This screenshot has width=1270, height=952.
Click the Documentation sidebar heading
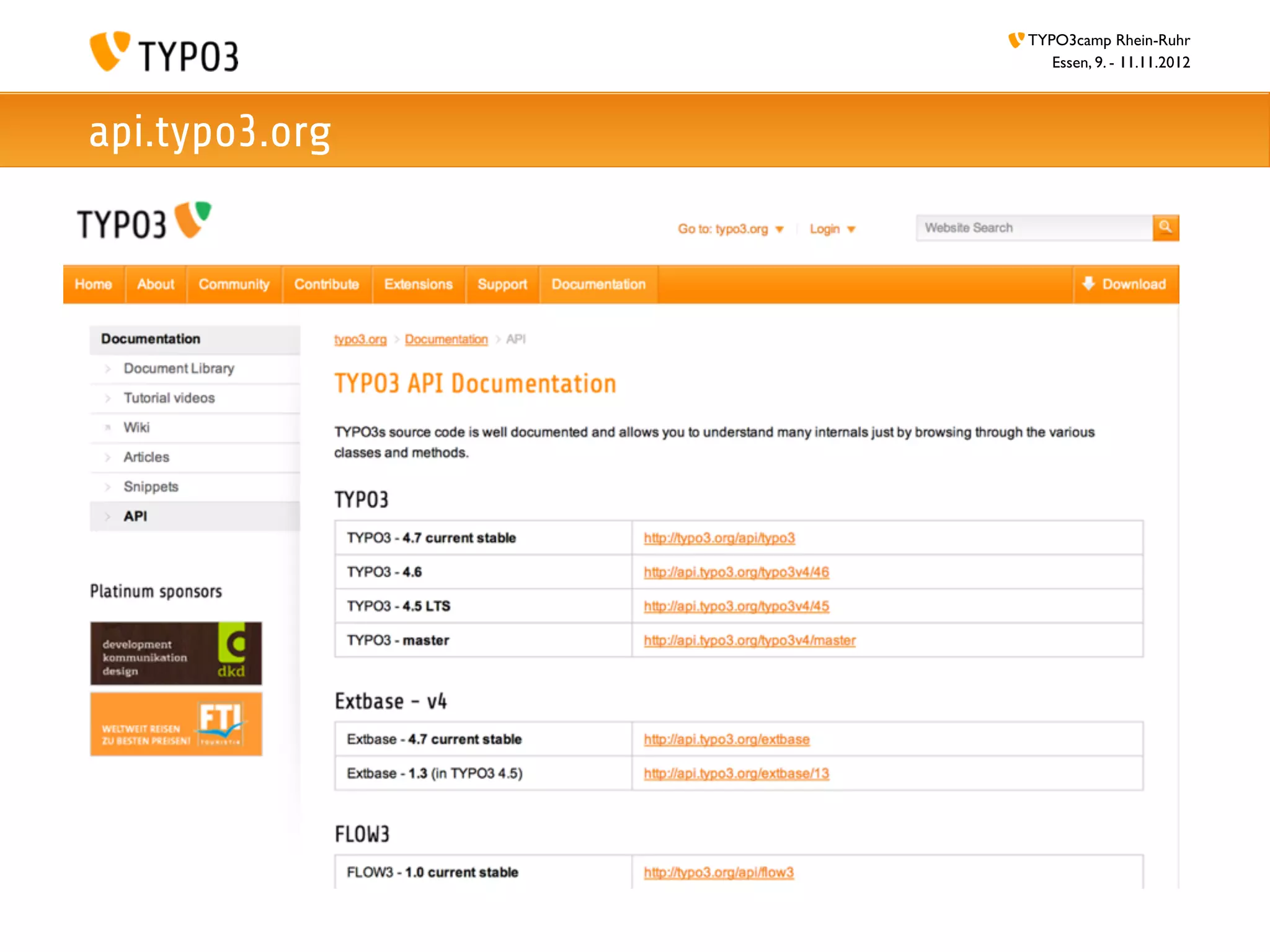coord(195,339)
